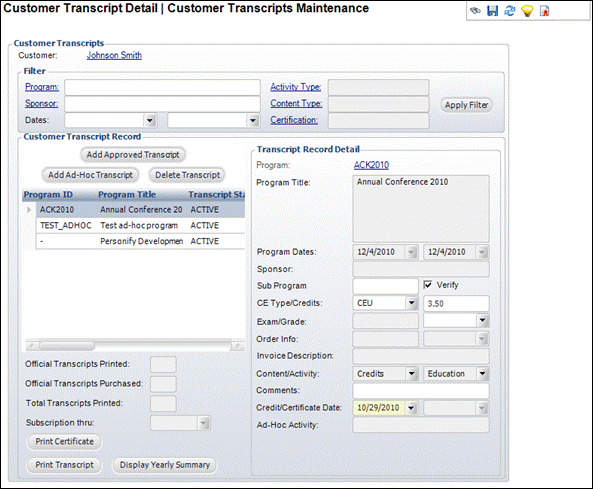Click the lightbulb tips icon
Image resolution: width=593 pixels, height=489 pixels.
click(x=527, y=11)
